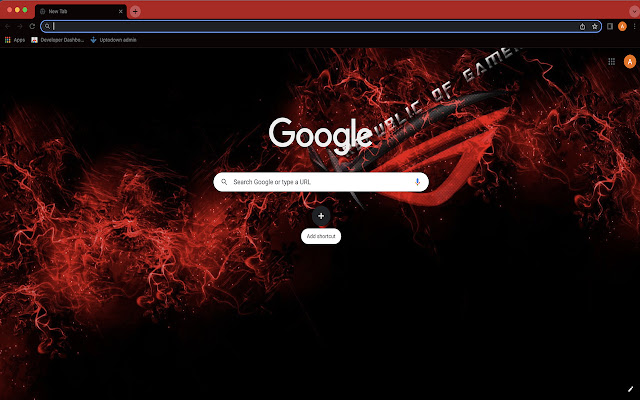Open the Google apps grid
Screen dimensions: 640x400
tap(611, 62)
